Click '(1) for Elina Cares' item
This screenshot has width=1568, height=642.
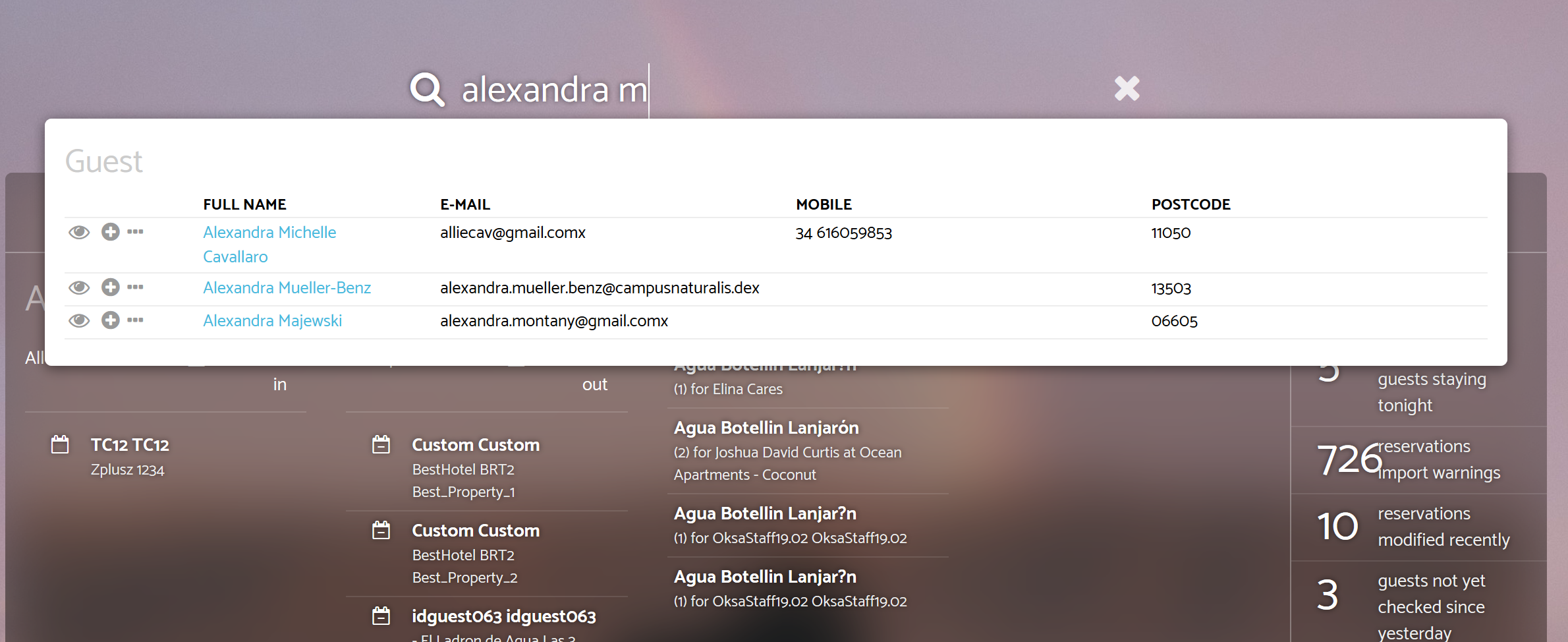[x=728, y=390]
